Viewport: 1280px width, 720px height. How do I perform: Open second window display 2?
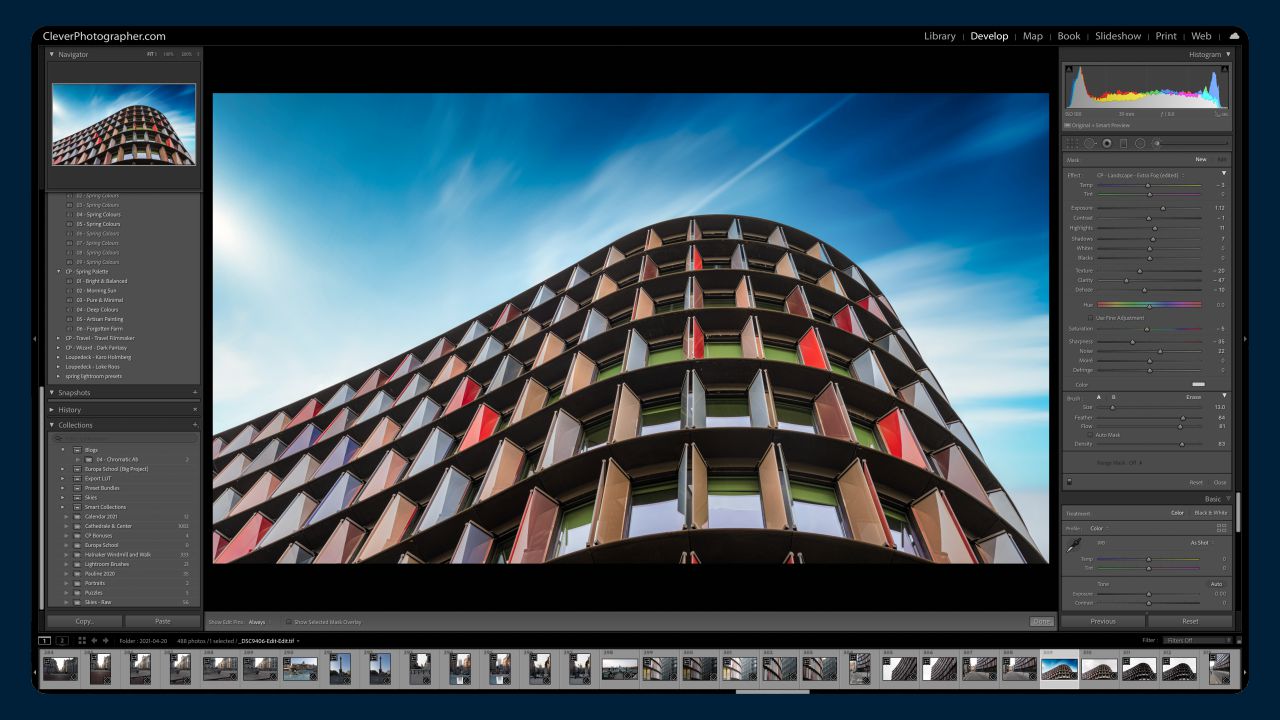click(x=62, y=640)
